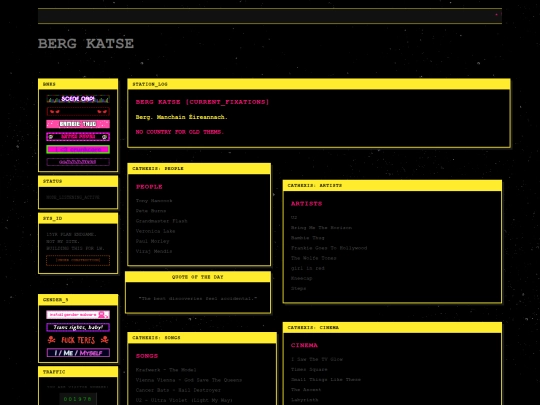540x405 pixels.
Task: Click the TRAFFIC panel header
Action: (78, 372)
